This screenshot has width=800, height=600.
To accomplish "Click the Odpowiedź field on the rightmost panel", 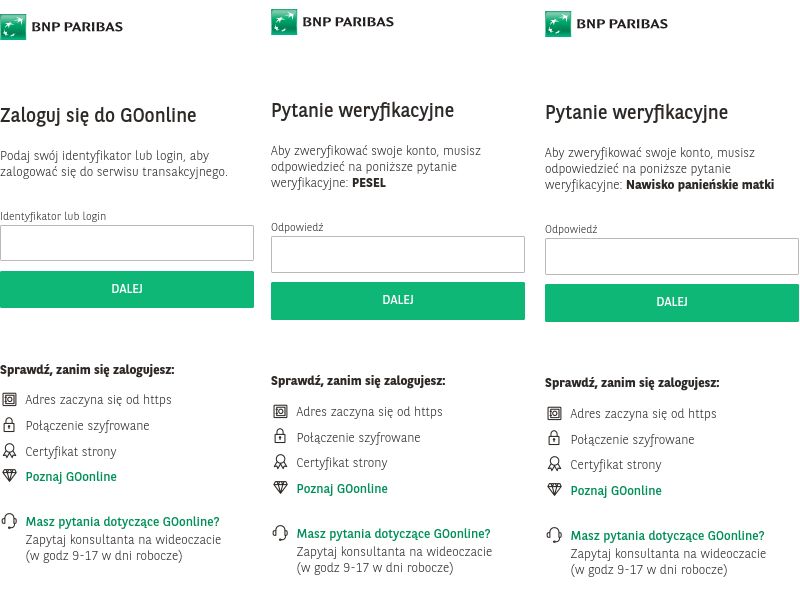I will 671,256.
